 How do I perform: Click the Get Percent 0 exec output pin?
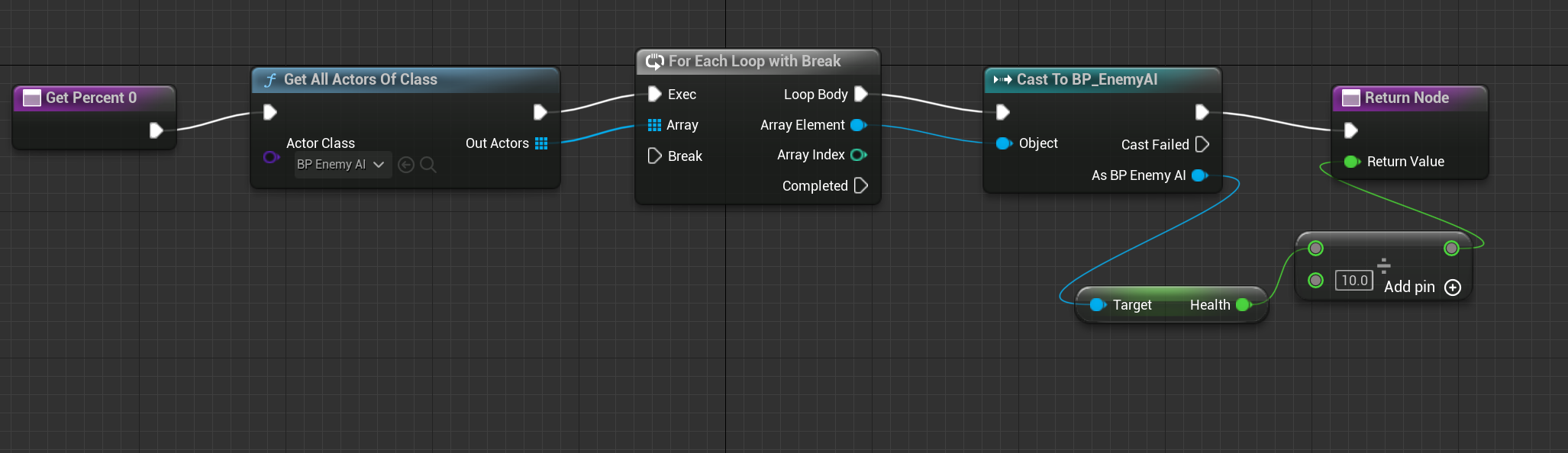tap(156, 130)
